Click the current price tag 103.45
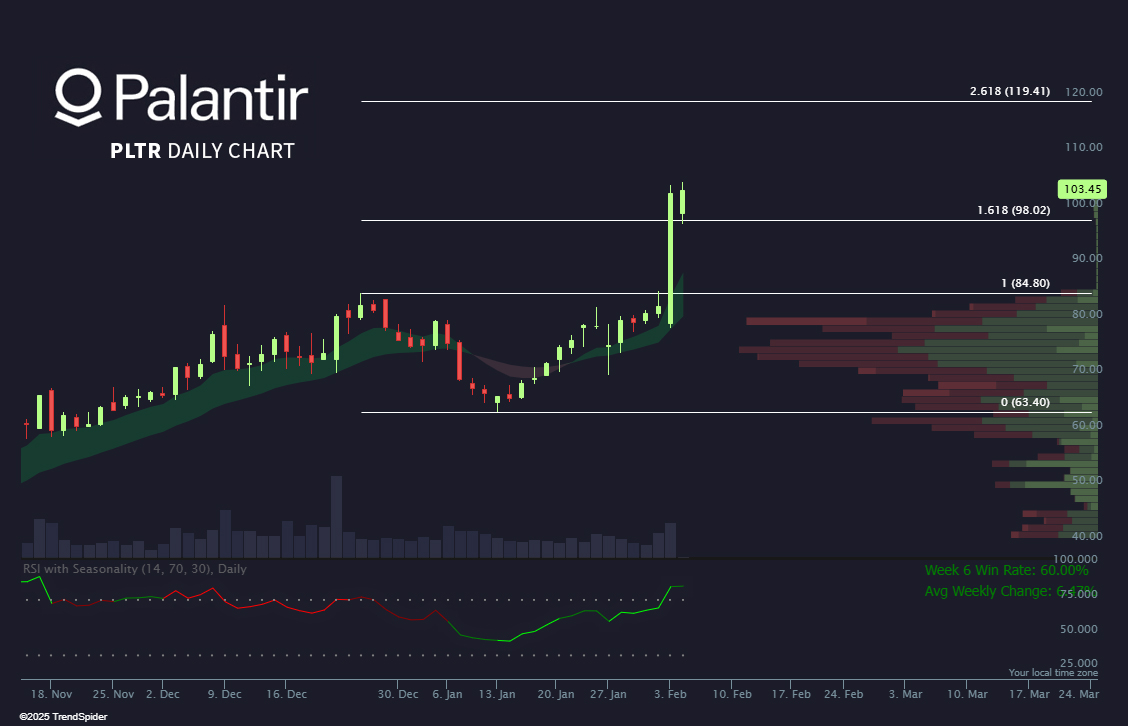 pyautogui.click(x=1082, y=189)
